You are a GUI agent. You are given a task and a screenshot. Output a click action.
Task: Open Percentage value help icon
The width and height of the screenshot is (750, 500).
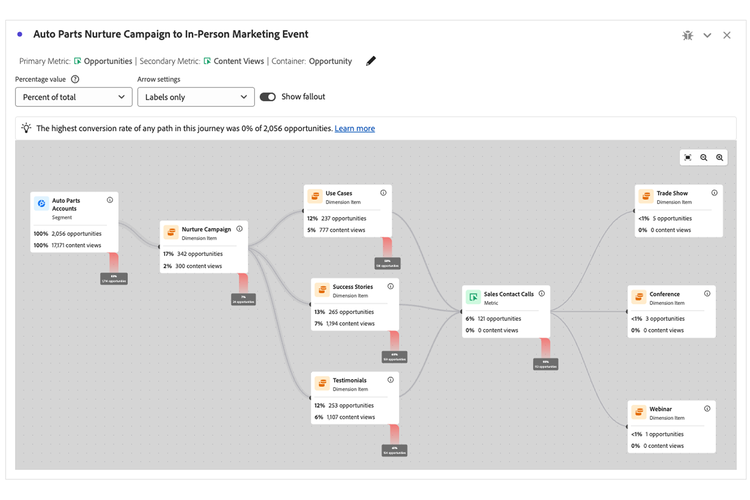75,79
